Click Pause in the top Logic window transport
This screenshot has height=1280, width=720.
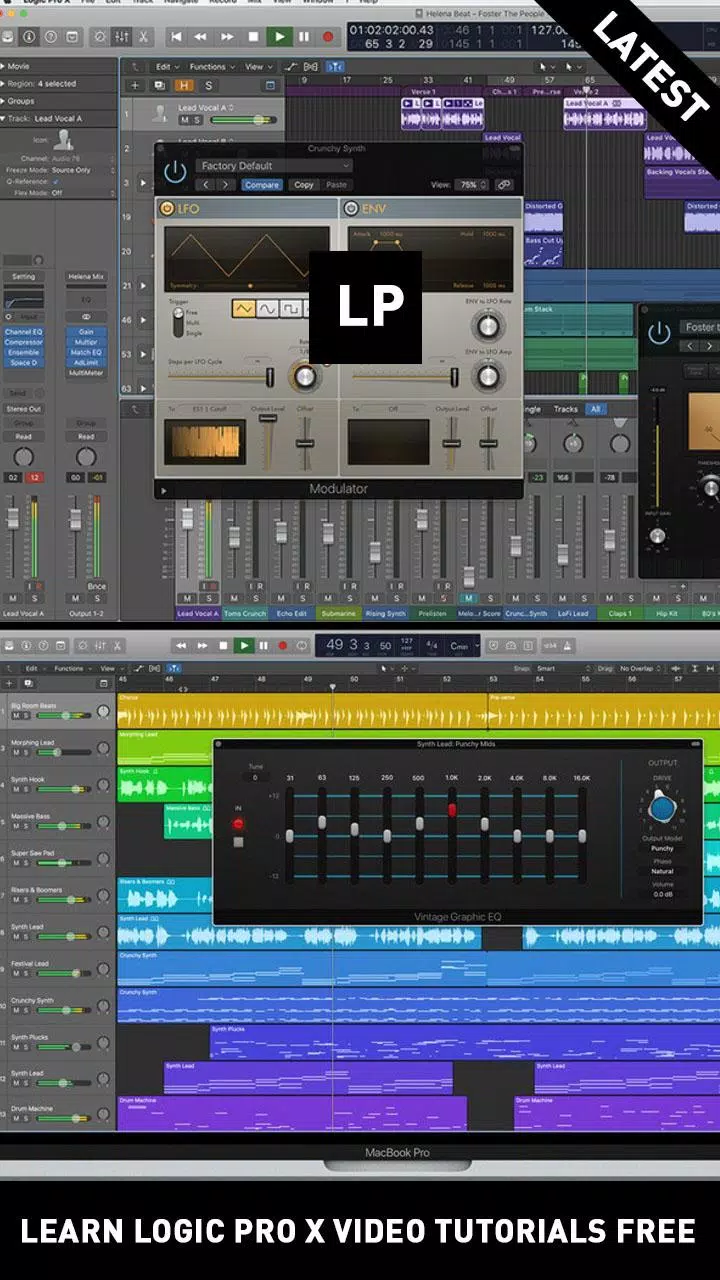pyautogui.click(x=304, y=36)
